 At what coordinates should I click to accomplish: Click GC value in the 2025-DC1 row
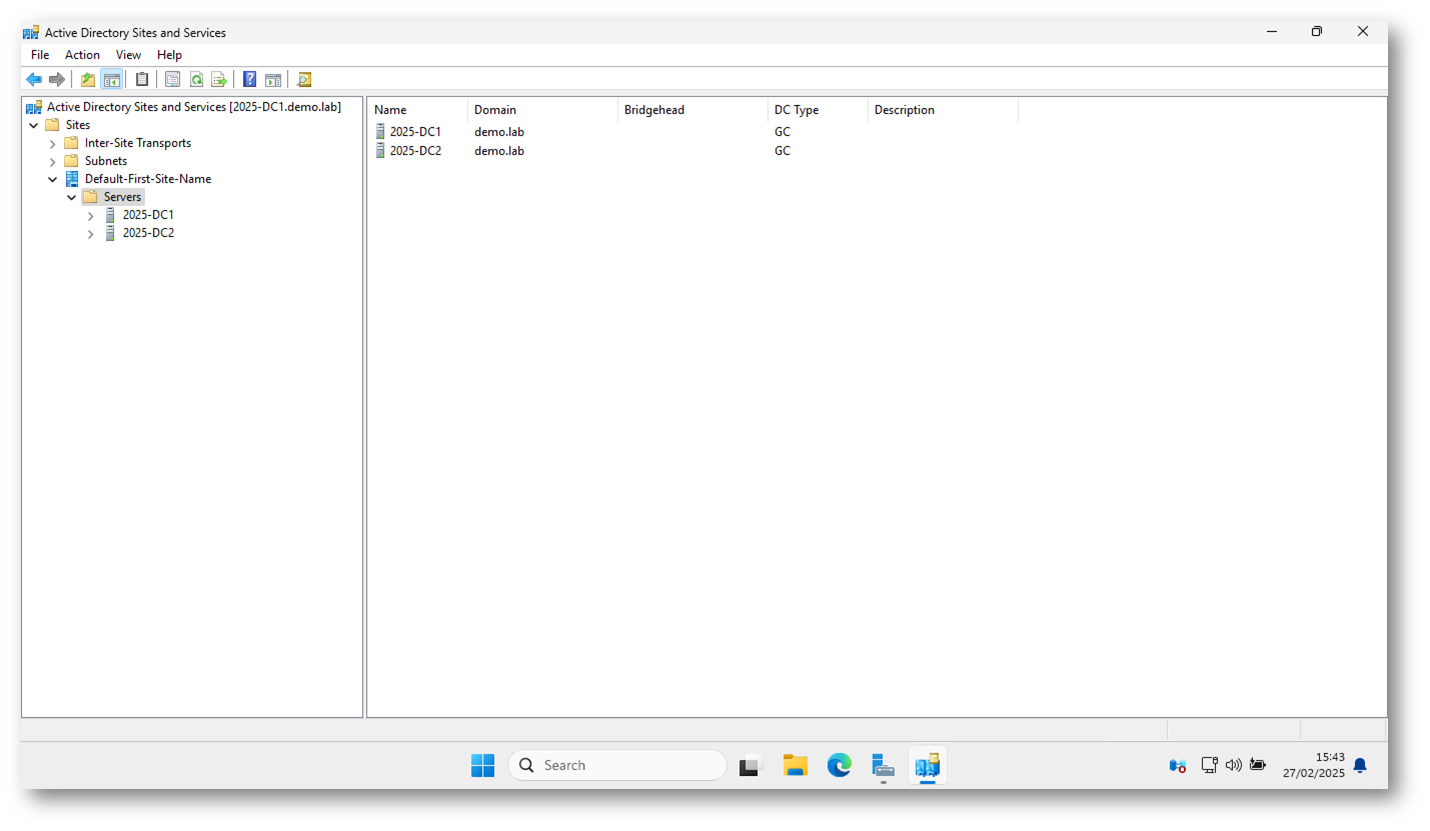point(782,132)
